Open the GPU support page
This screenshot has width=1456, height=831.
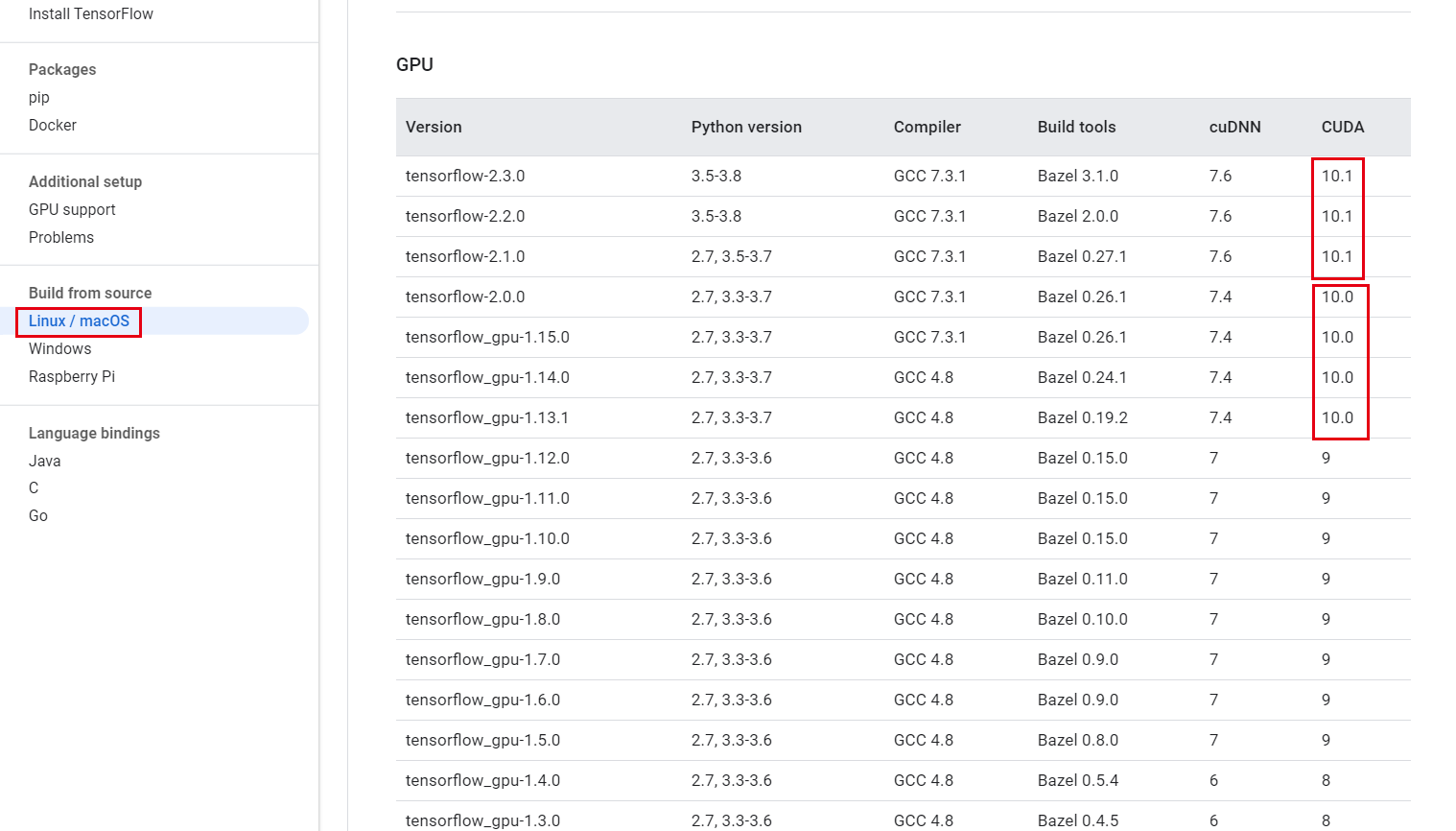[x=72, y=210]
